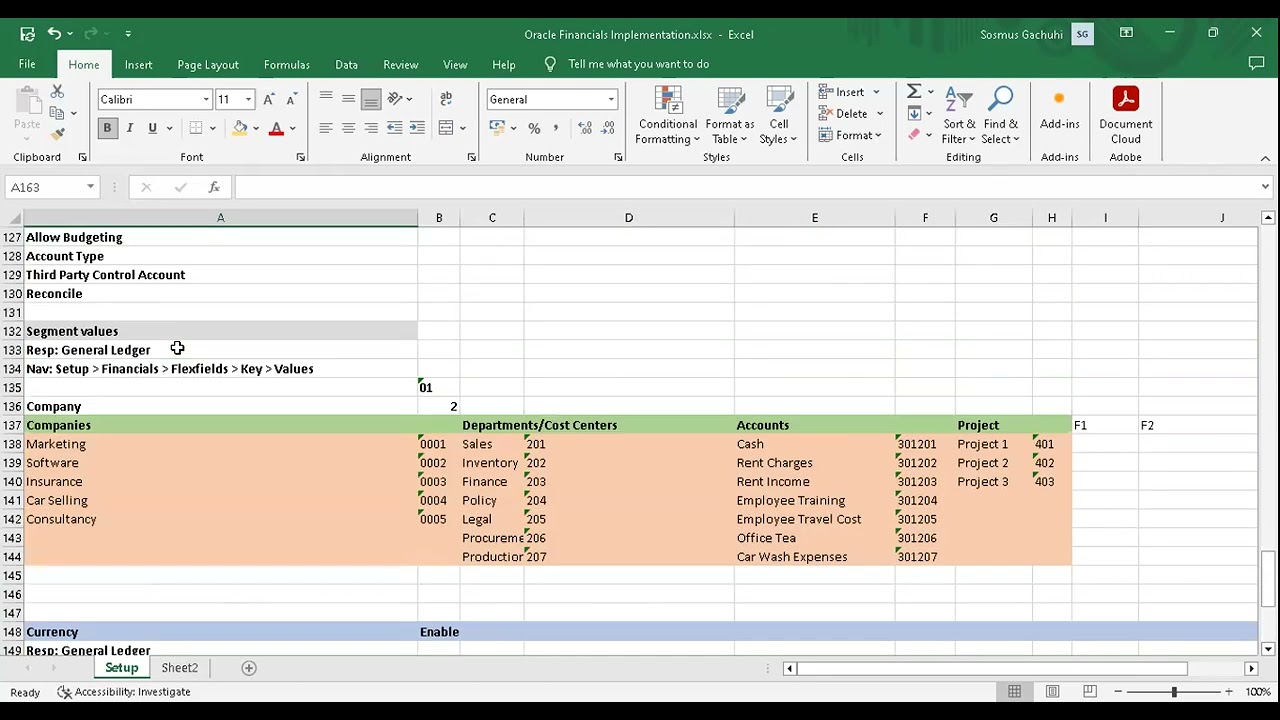Toggle Align Right for cell text

coord(371,128)
